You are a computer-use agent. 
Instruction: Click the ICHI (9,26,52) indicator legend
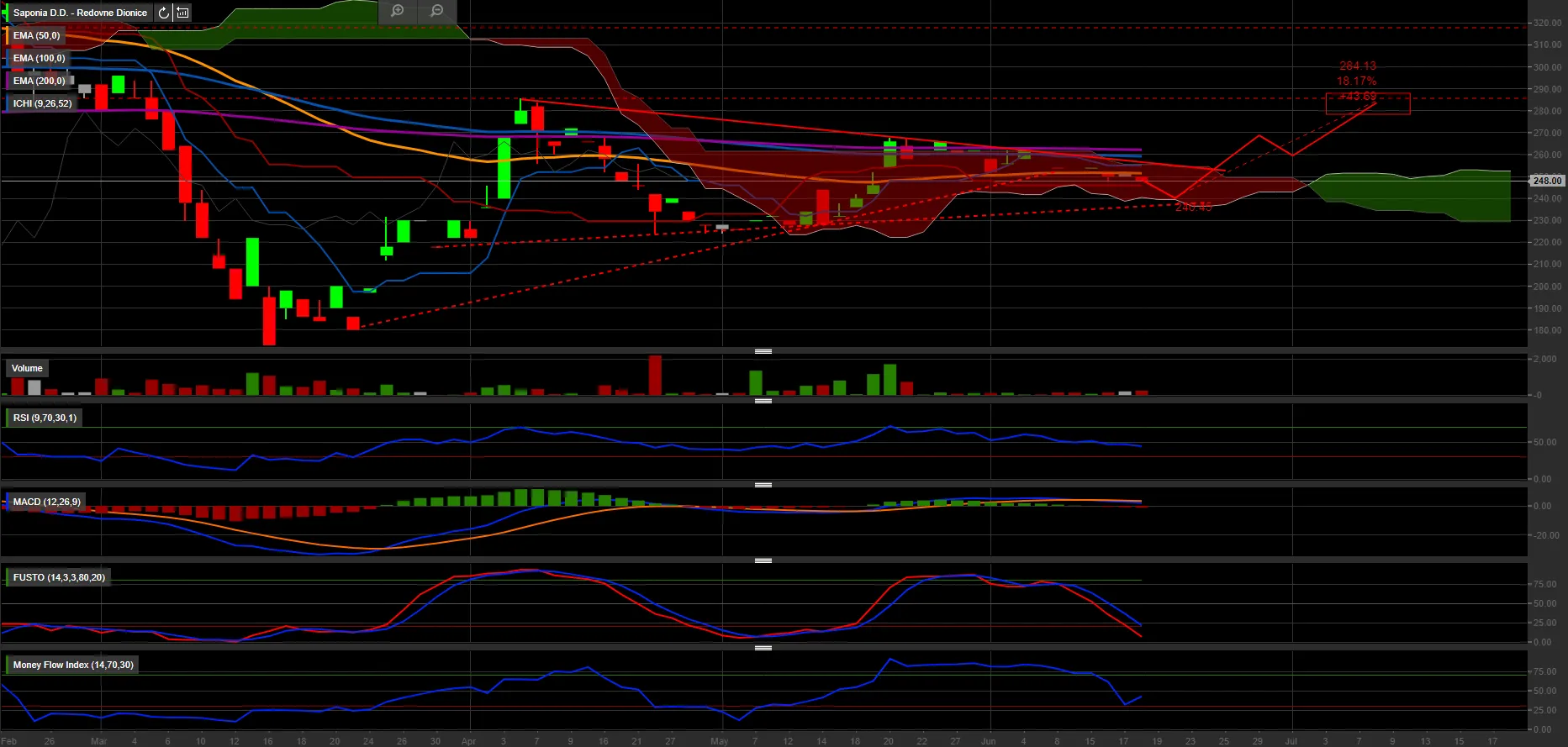42,103
